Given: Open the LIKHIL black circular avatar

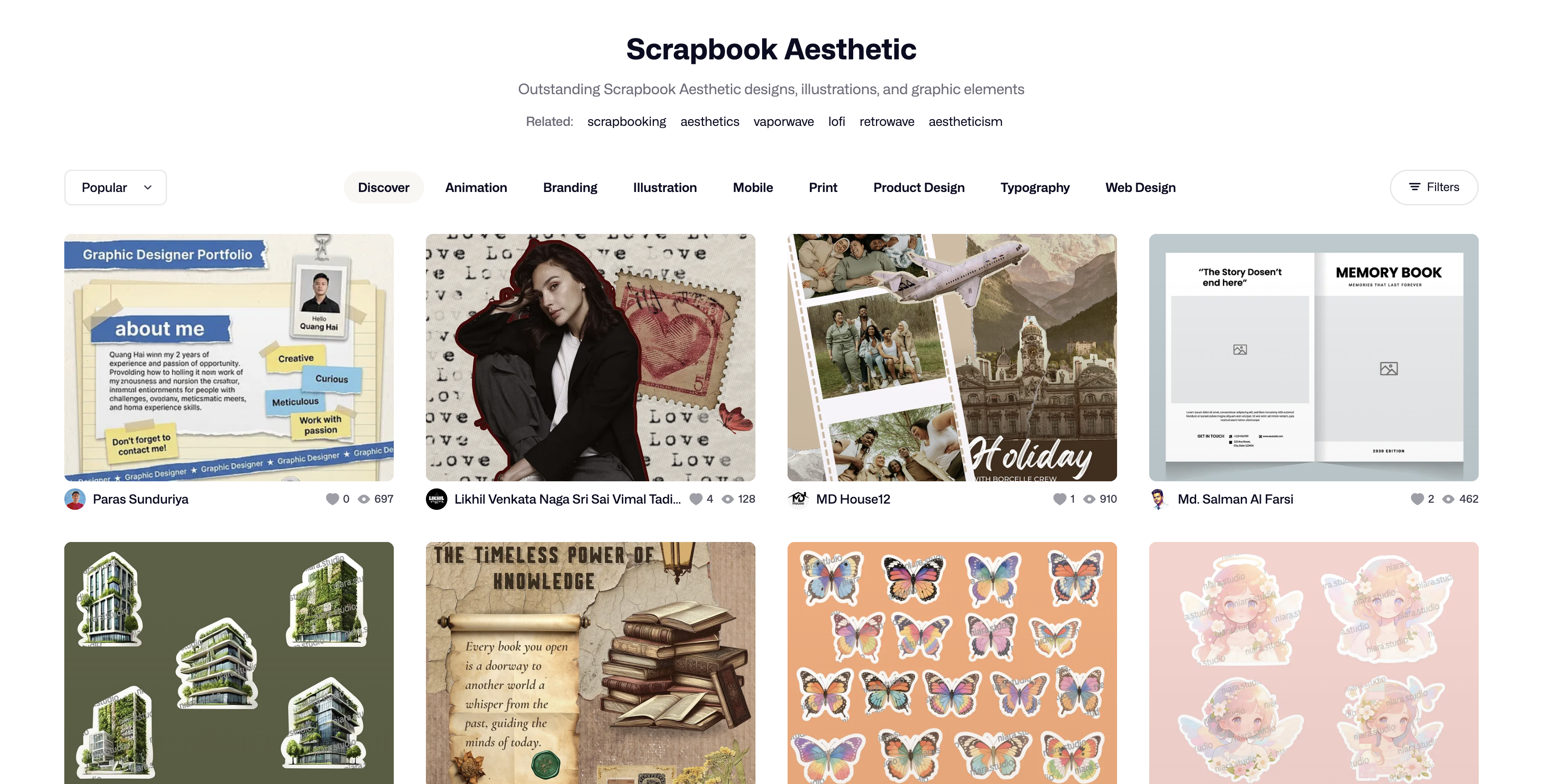Looking at the screenshot, I should coord(437,499).
